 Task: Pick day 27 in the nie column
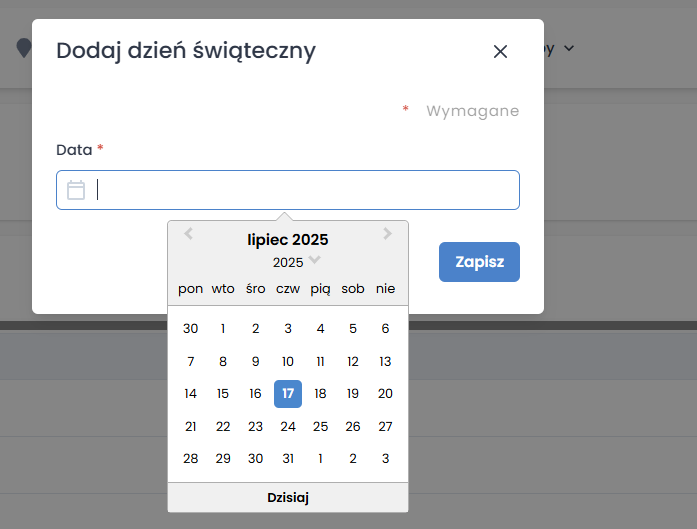tap(385, 427)
